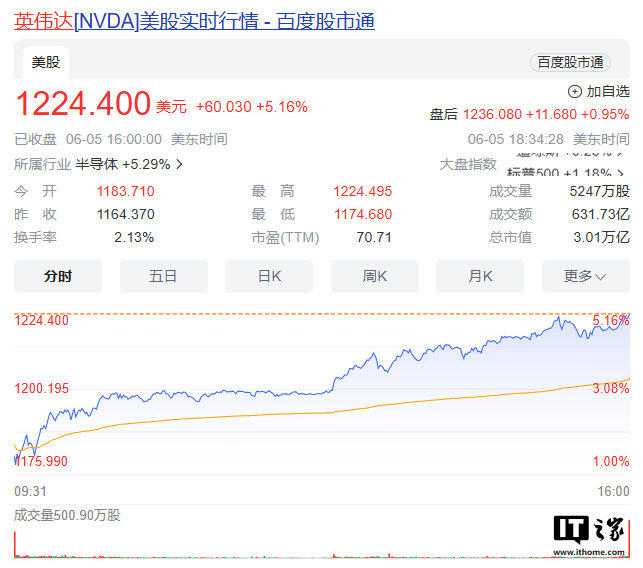Open the 英伟达[NVDA]美股实时行情 title link

pyautogui.click(x=194, y=21)
